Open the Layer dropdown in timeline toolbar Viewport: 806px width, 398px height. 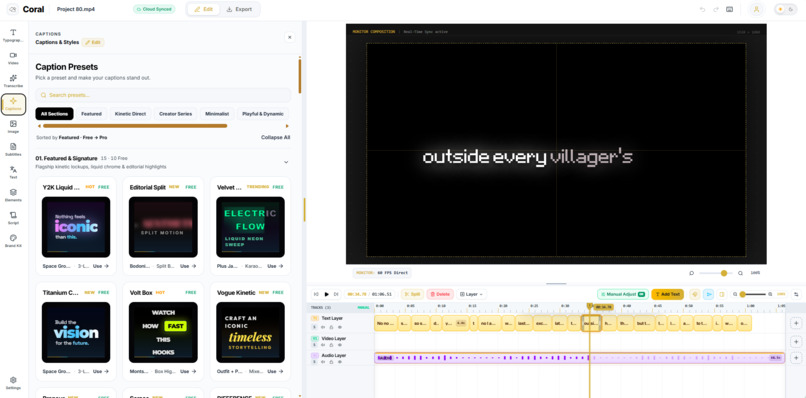point(471,294)
